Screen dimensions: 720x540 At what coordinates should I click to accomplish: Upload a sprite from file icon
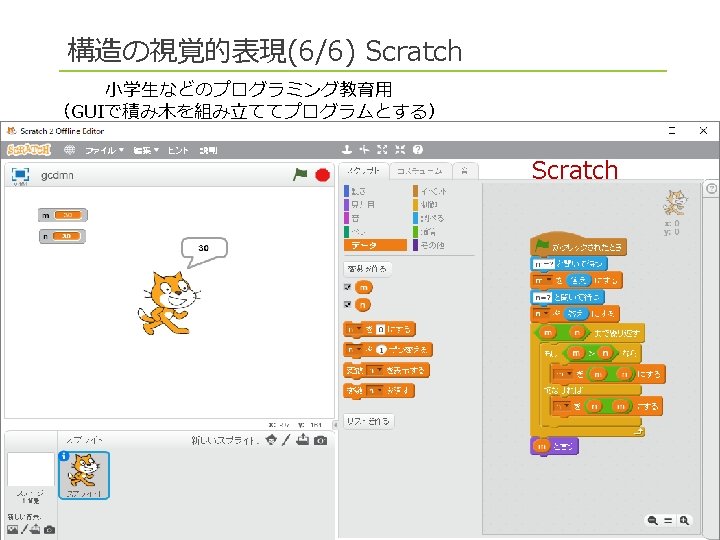click(x=302, y=439)
